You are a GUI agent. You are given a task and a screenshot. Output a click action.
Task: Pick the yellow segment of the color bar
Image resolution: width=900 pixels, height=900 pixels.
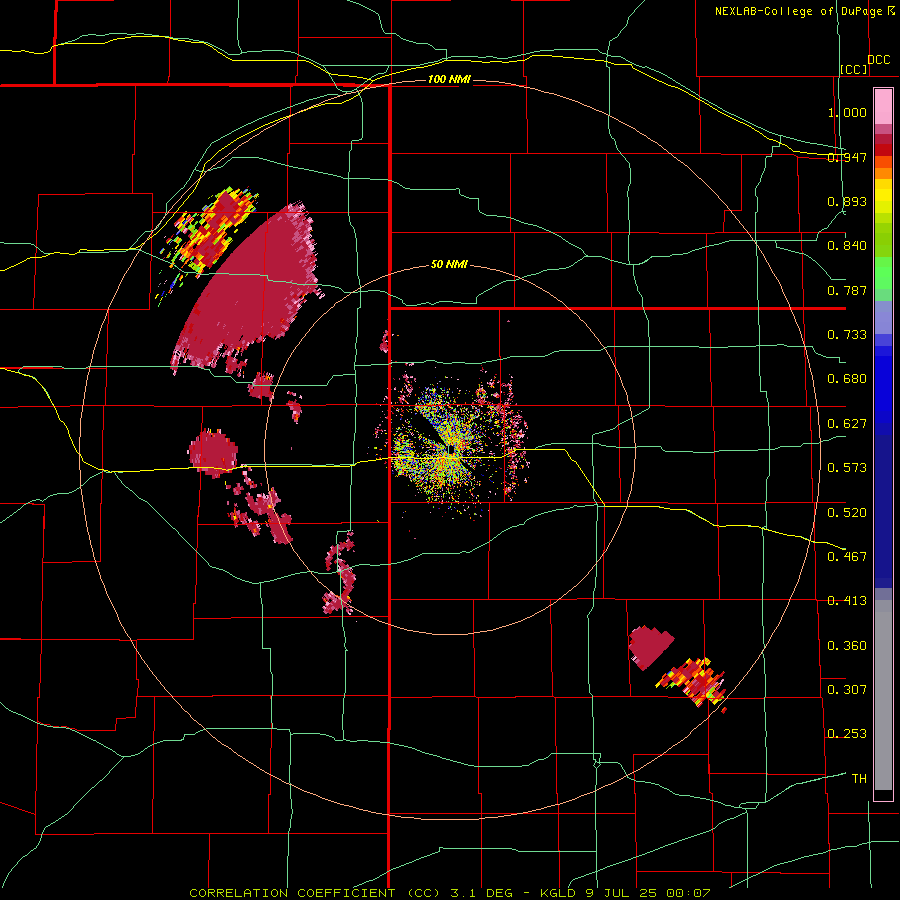(883, 196)
